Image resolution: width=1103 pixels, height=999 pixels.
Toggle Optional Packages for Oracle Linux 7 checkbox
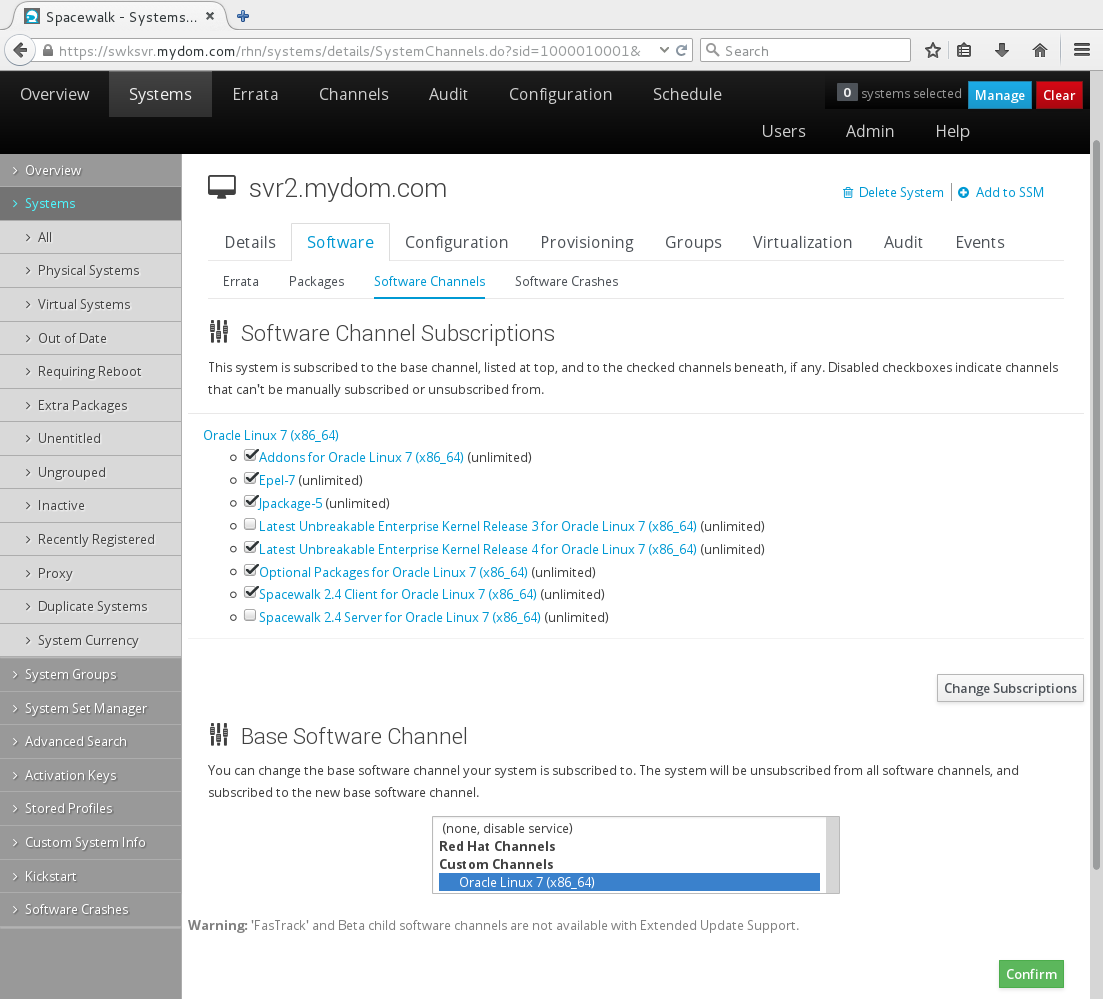pos(250,571)
